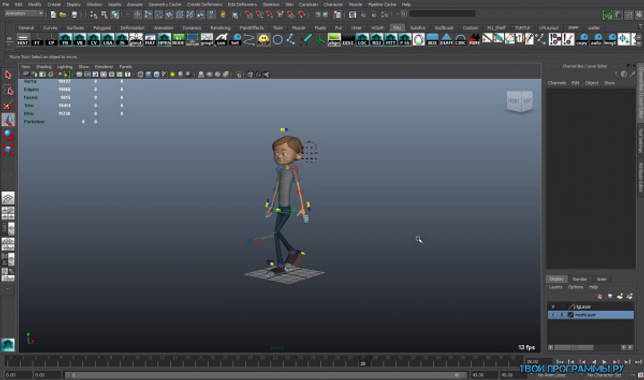Click the CP shelf button

tap(51, 40)
